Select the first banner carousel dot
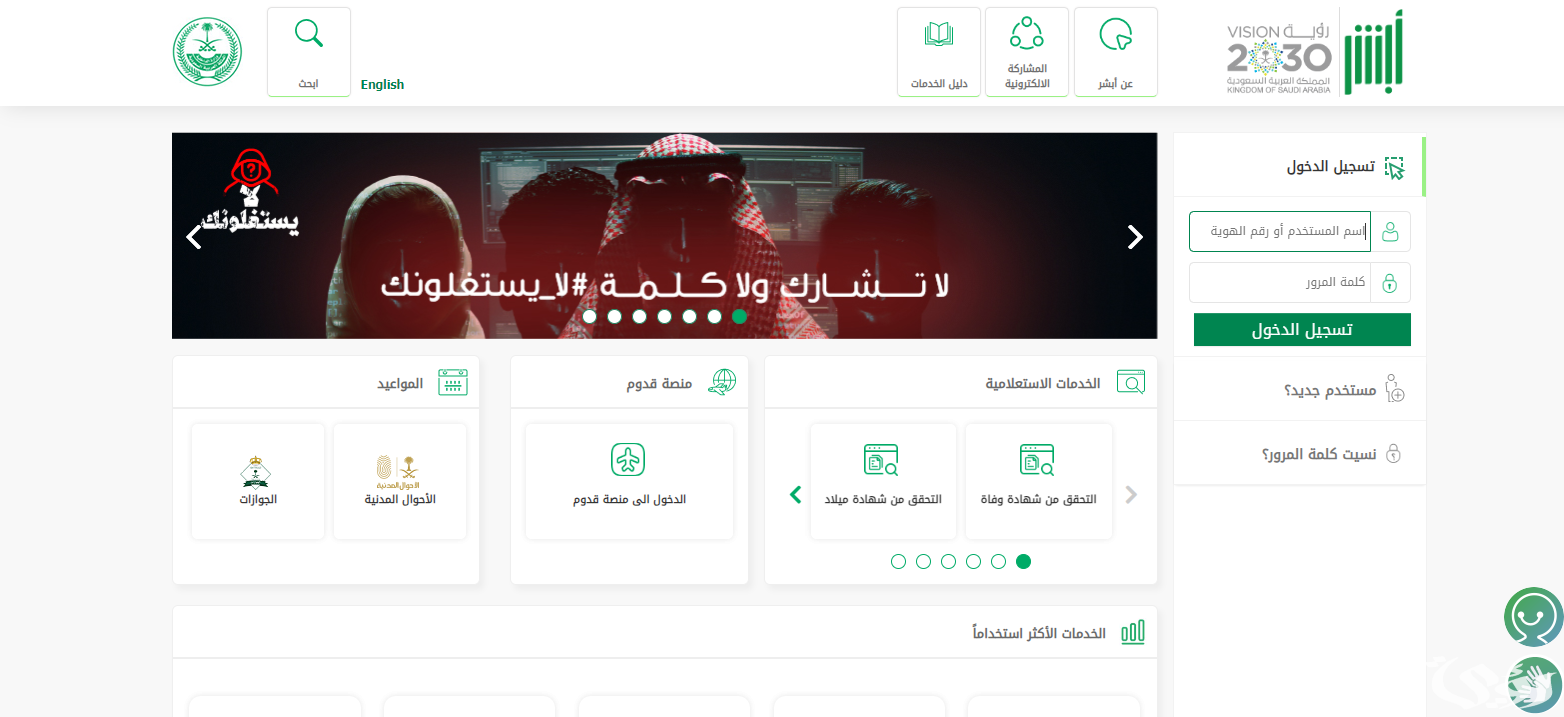Screen dimensions: 1564x717 click(589, 316)
